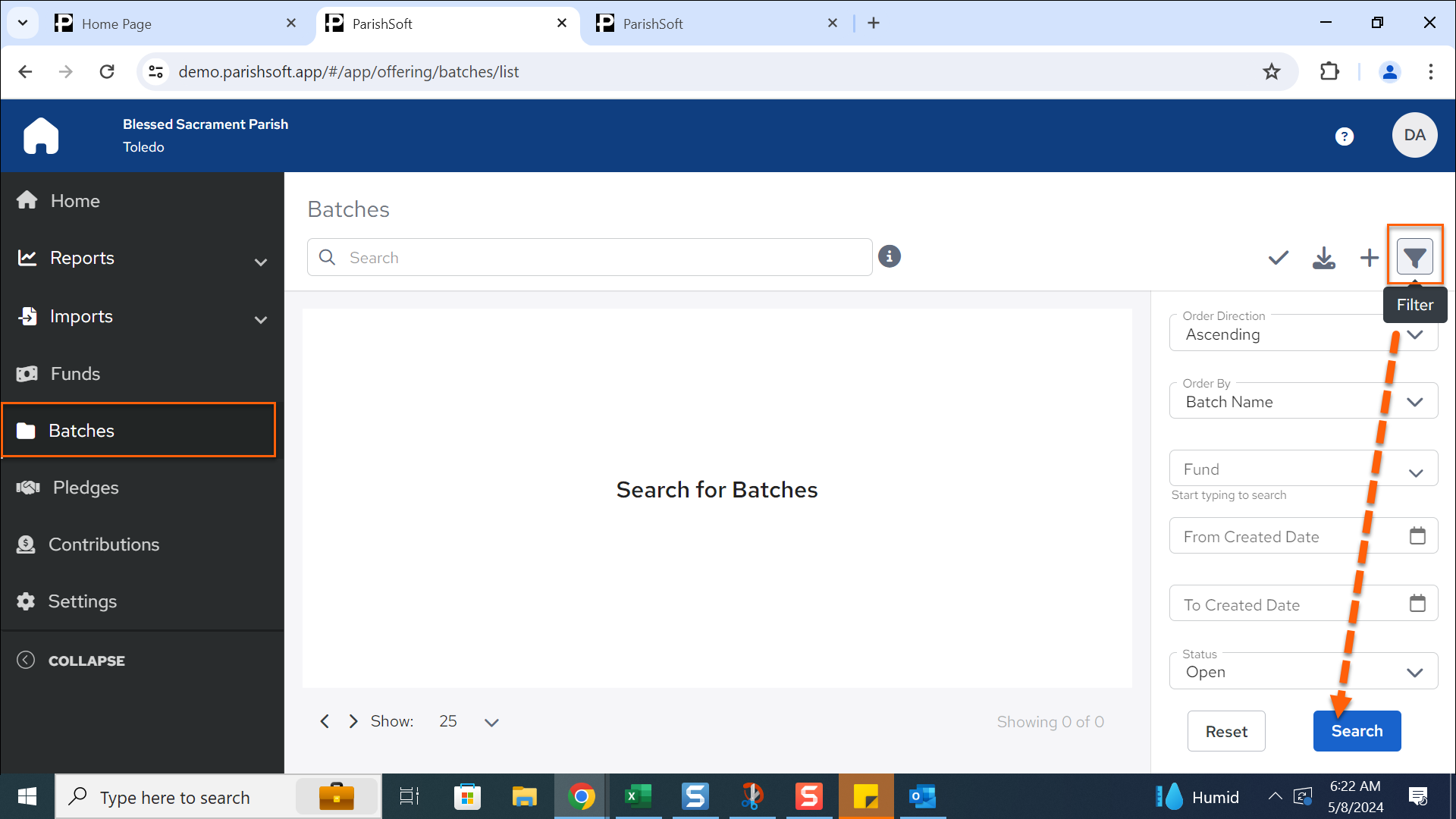Screen dimensions: 1456x819
Task: Open browser extensions puzzle icon
Action: (x=1329, y=71)
